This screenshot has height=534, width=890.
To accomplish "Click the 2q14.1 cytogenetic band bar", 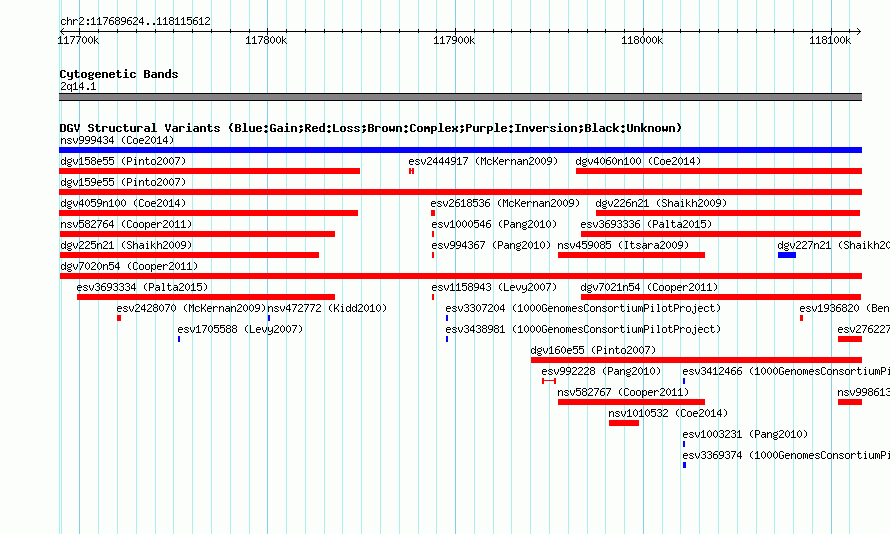I will click(460, 97).
